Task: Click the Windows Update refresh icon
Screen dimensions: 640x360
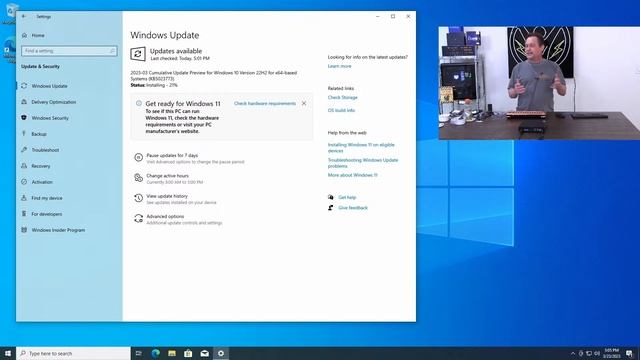Action: pos(138,54)
